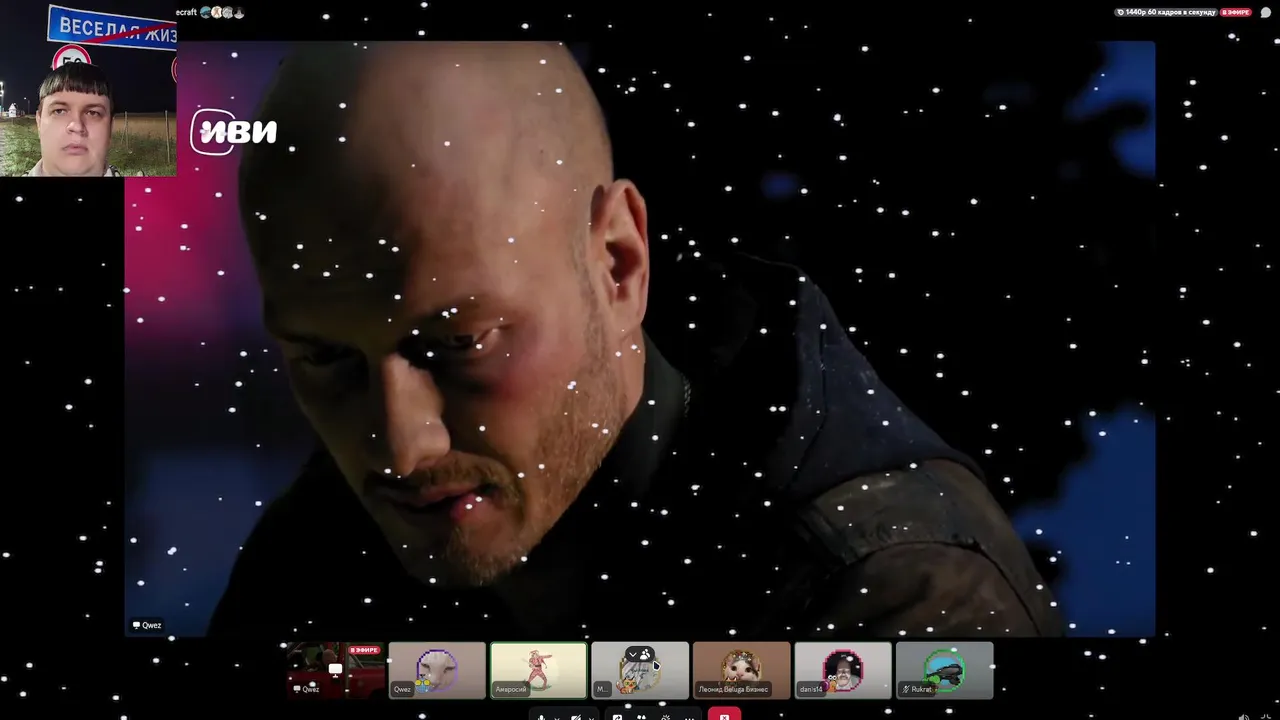Open the chat icon in the top-right corner

[x=1266, y=12]
